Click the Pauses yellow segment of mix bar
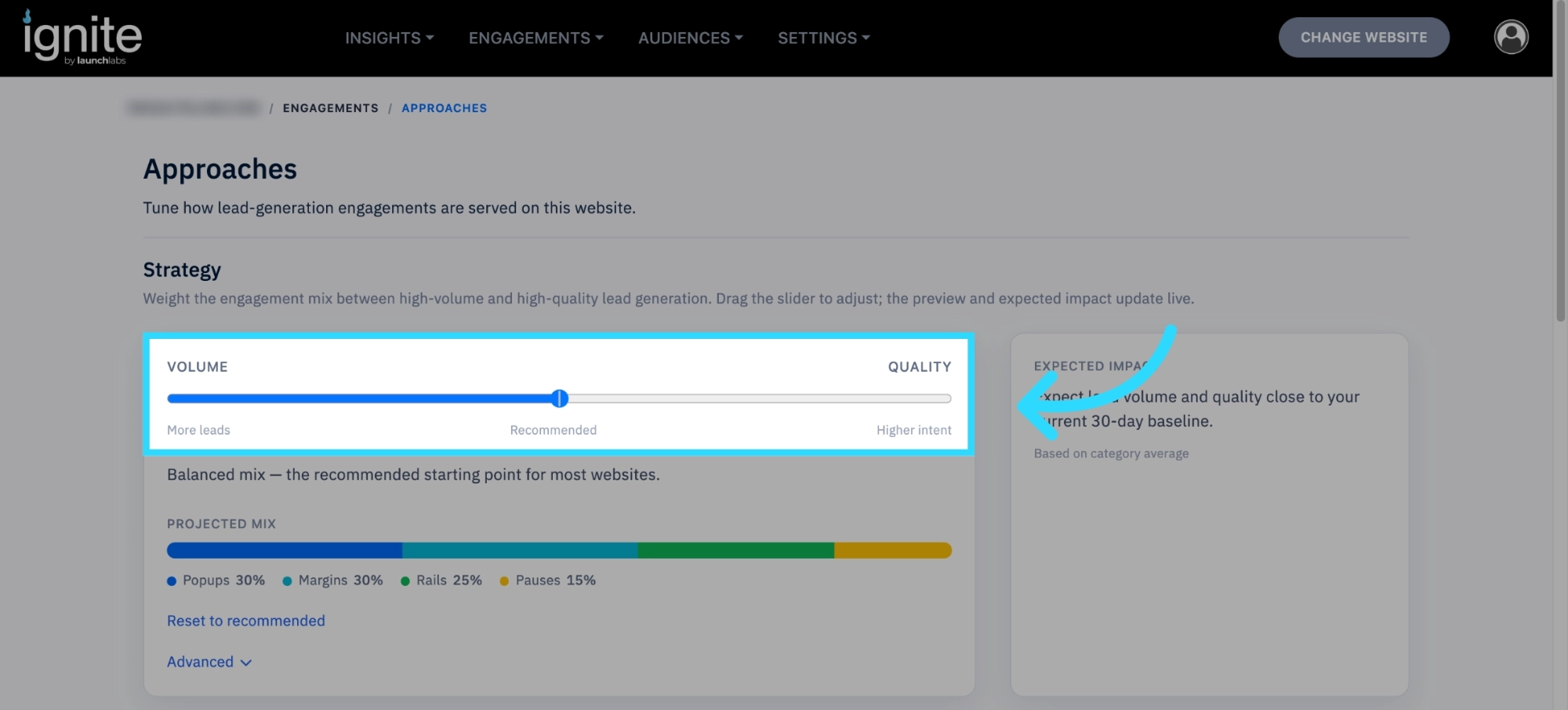This screenshot has width=1568, height=710. 893,550
